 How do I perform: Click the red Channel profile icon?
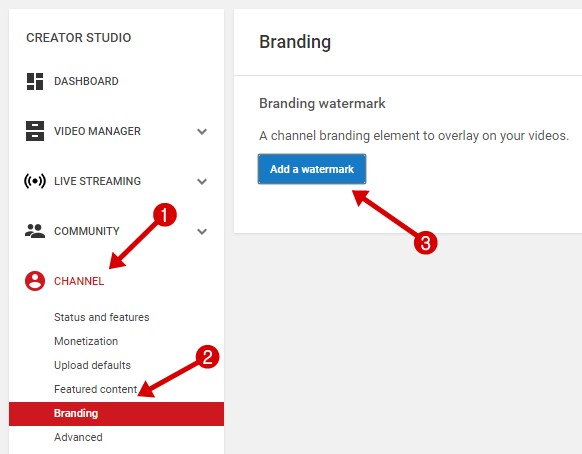click(35, 281)
